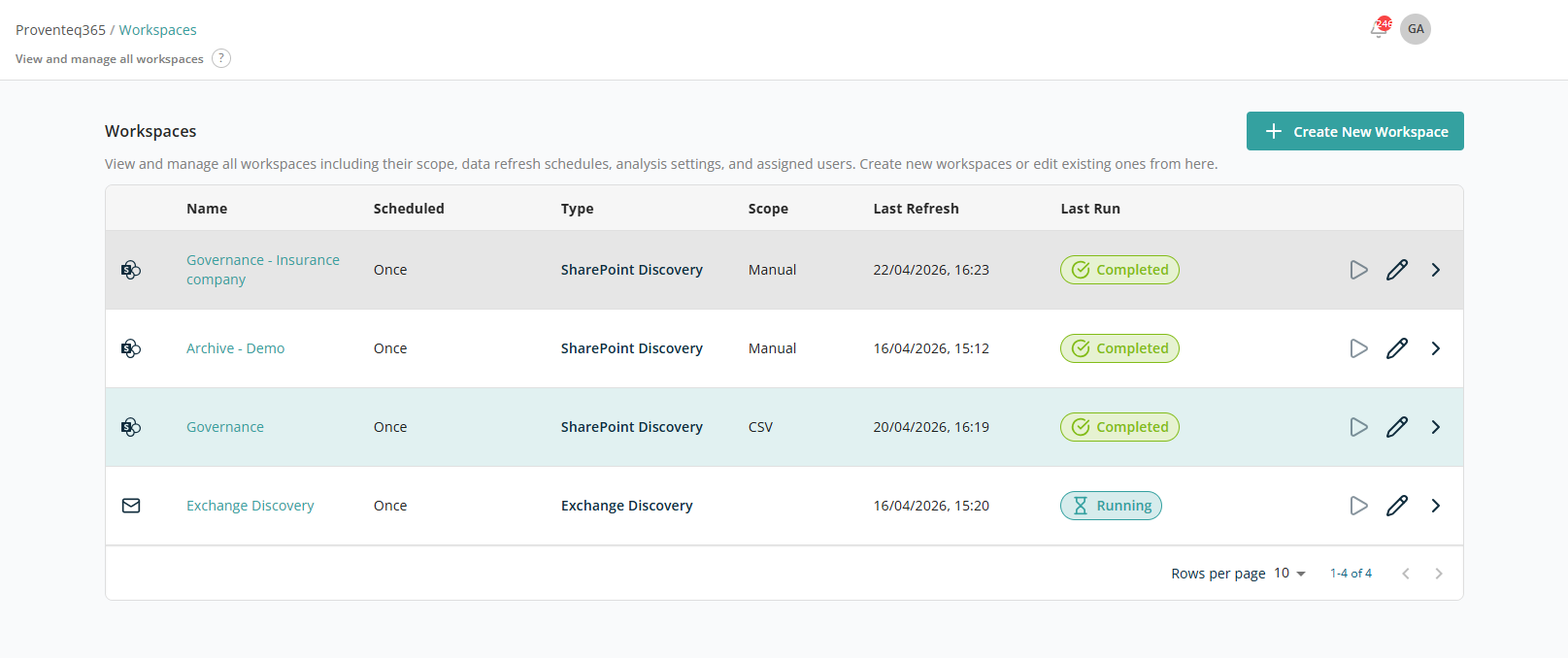This screenshot has width=1568, height=658.
Task: Click the Name column header
Action: pyautogui.click(x=207, y=209)
